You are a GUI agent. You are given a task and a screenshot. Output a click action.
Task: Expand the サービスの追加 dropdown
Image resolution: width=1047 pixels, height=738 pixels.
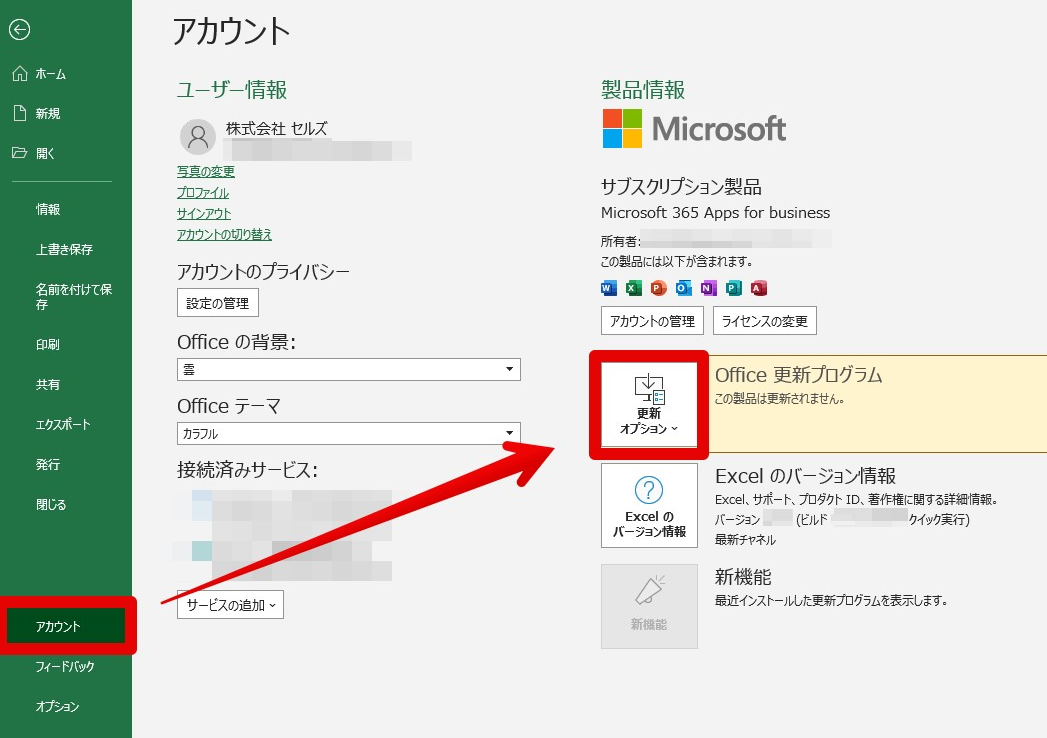(x=230, y=604)
